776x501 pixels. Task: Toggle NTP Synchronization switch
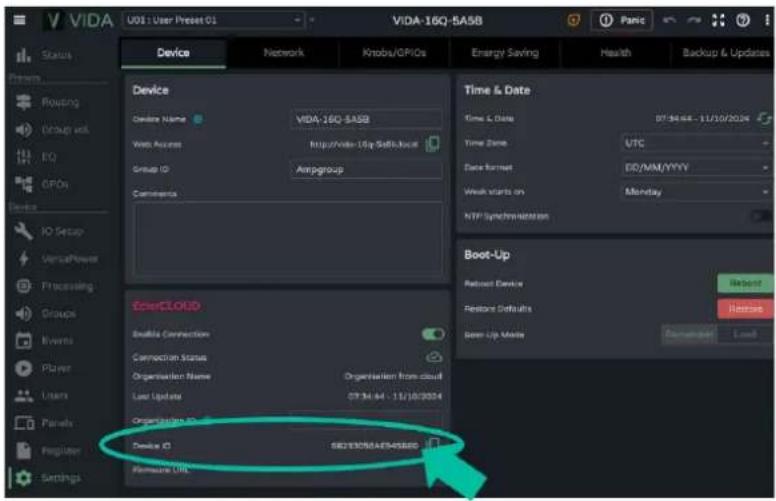tap(761, 216)
